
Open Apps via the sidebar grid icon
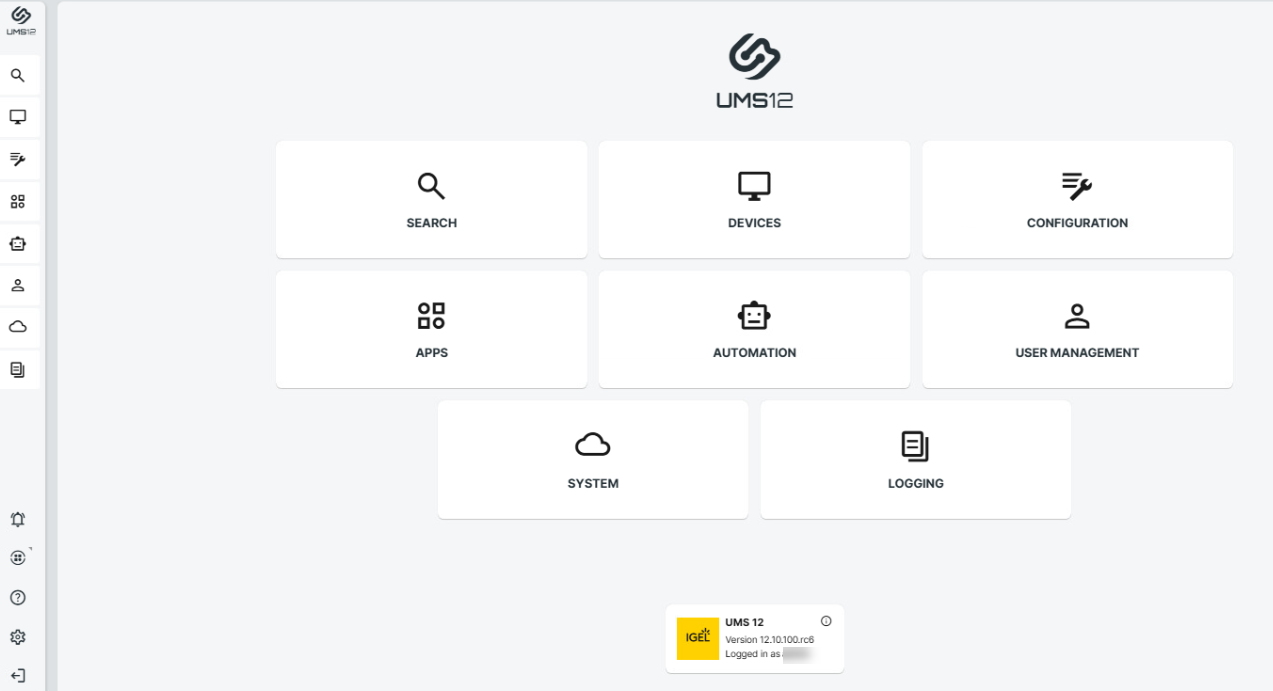coord(18,201)
